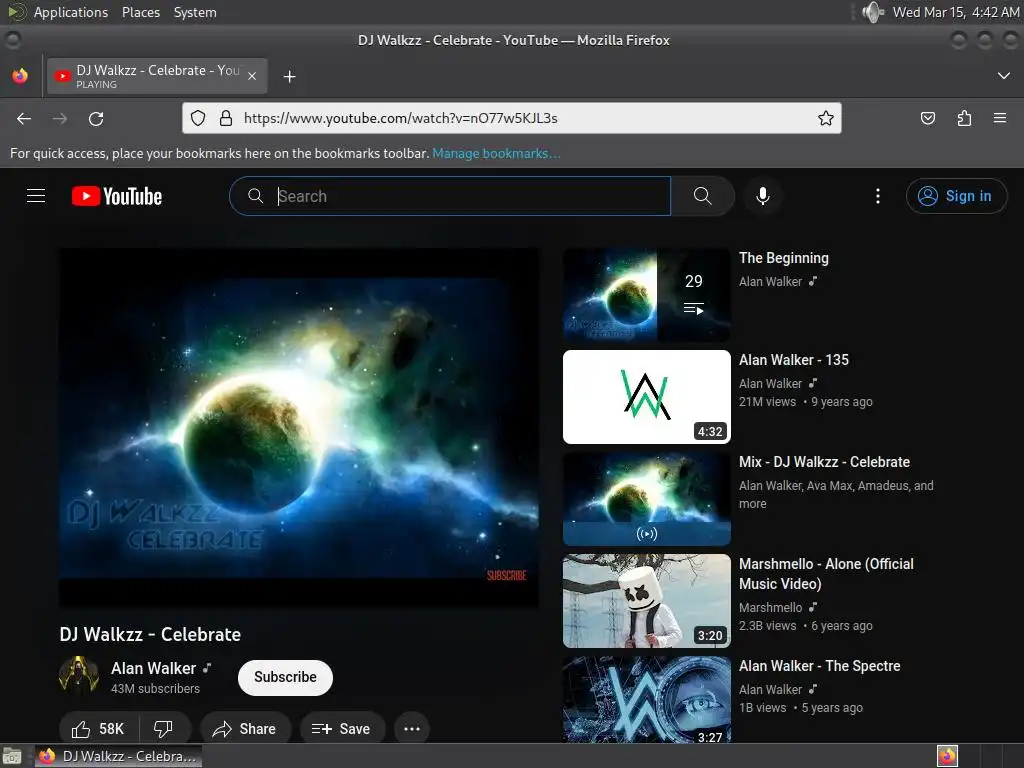The image size is (1024, 768).
Task: Click 'Marshmello - Alone (Official Music Video)' title
Action: [826, 573]
